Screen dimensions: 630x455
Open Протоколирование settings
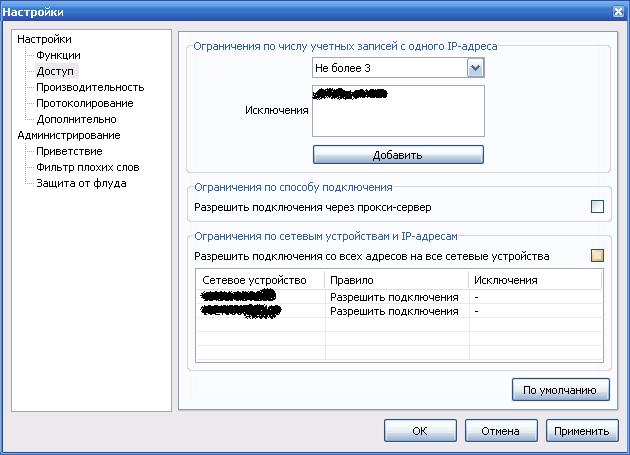tap(84, 104)
